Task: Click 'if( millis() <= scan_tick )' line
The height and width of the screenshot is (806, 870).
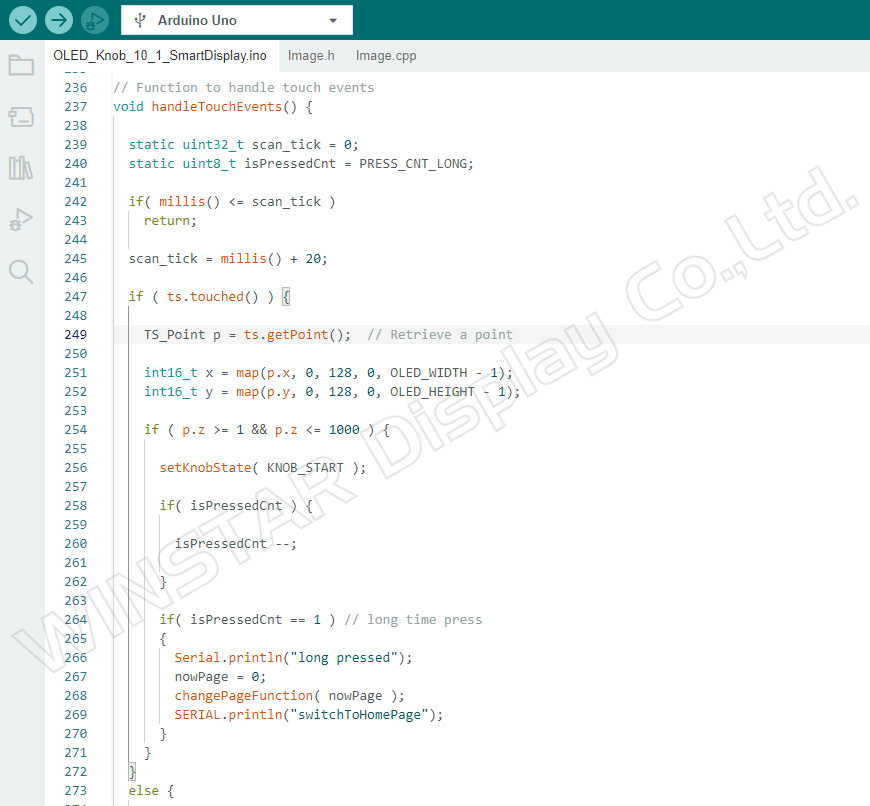Action: (x=232, y=202)
